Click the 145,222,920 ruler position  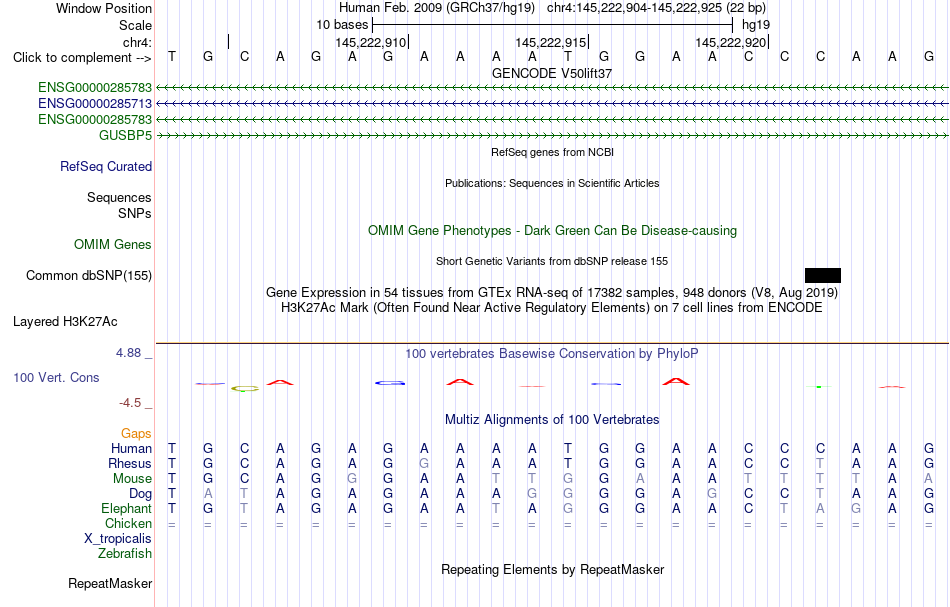pos(731,42)
